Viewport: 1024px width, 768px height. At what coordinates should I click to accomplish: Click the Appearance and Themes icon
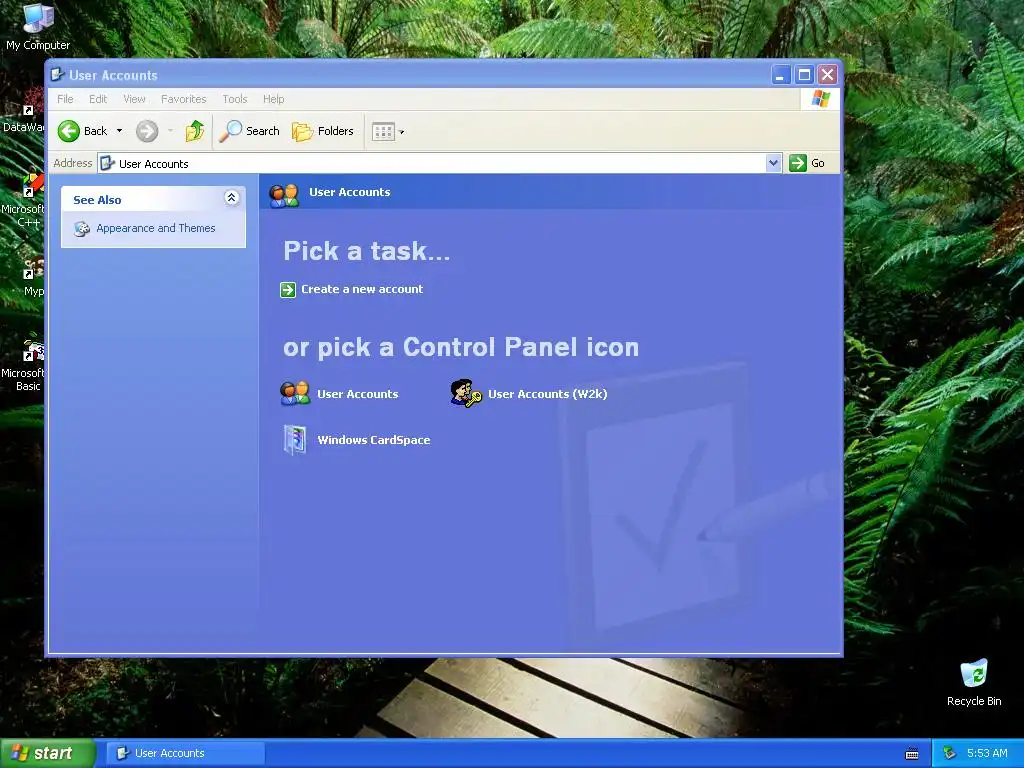(82, 229)
